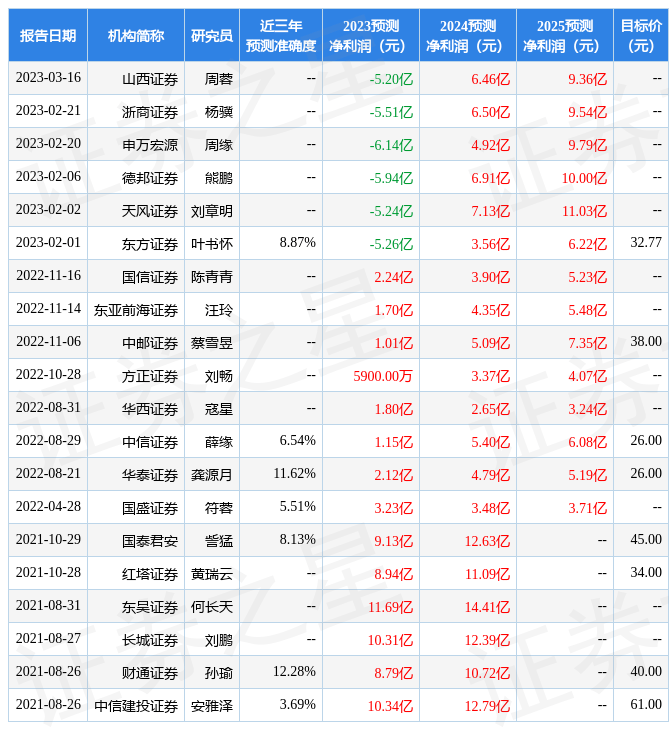Select institution 申万宏源
This screenshot has height=730, width=669.
pos(150,145)
